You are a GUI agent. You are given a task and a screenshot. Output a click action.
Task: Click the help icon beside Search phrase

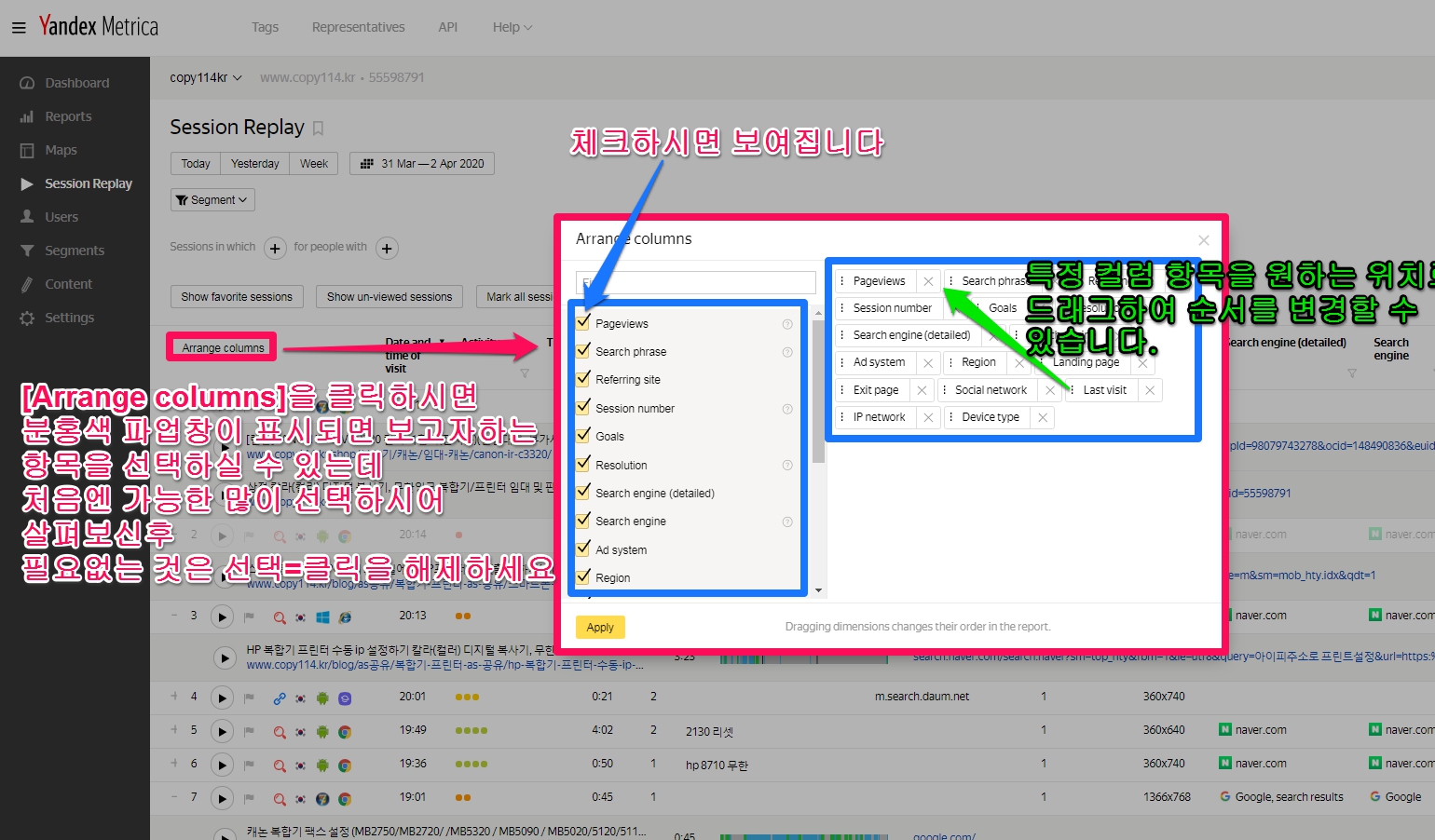click(787, 352)
